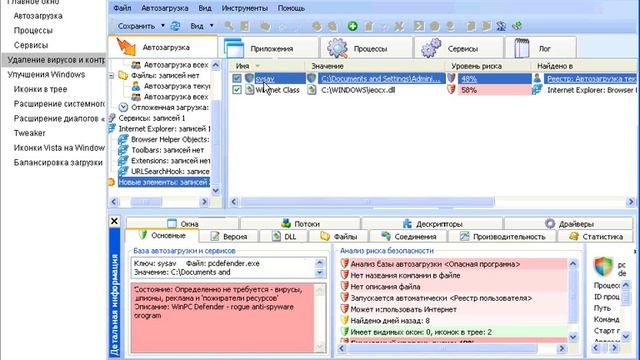
Task: Click the Драйверы tab gear icon
Action: tap(550, 223)
